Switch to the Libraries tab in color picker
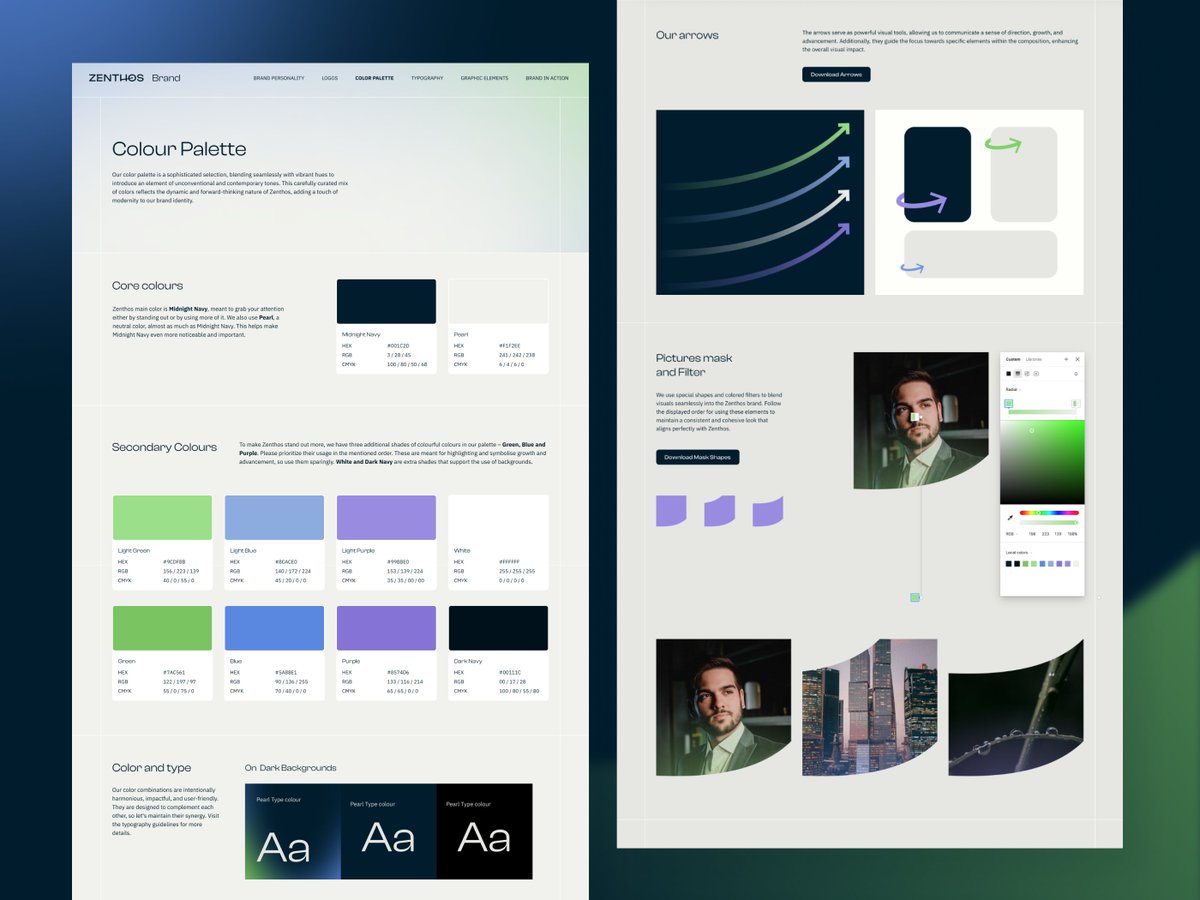Image resolution: width=1200 pixels, height=900 pixels. [1034, 359]
